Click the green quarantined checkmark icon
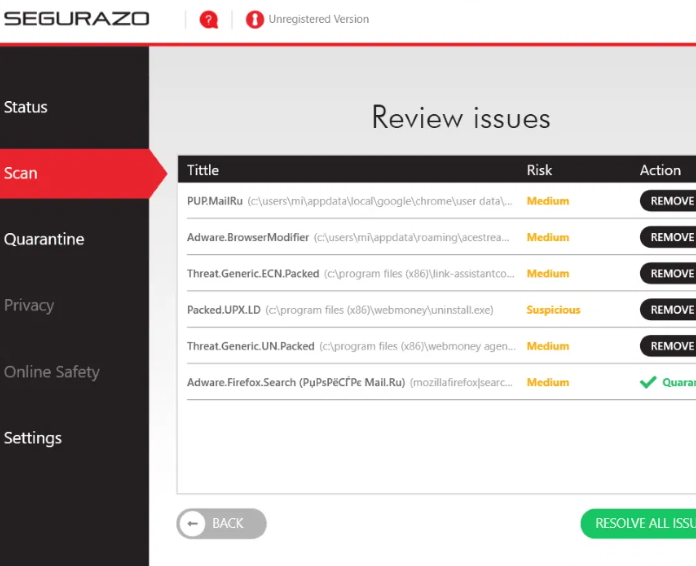The height and width of the screenshot is (566, 696). point(648,382)
